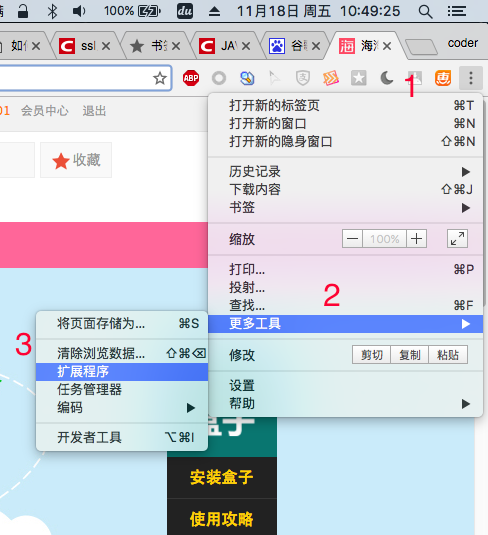
Task: Click the 使用攻略 link
Action: (222, 519)
